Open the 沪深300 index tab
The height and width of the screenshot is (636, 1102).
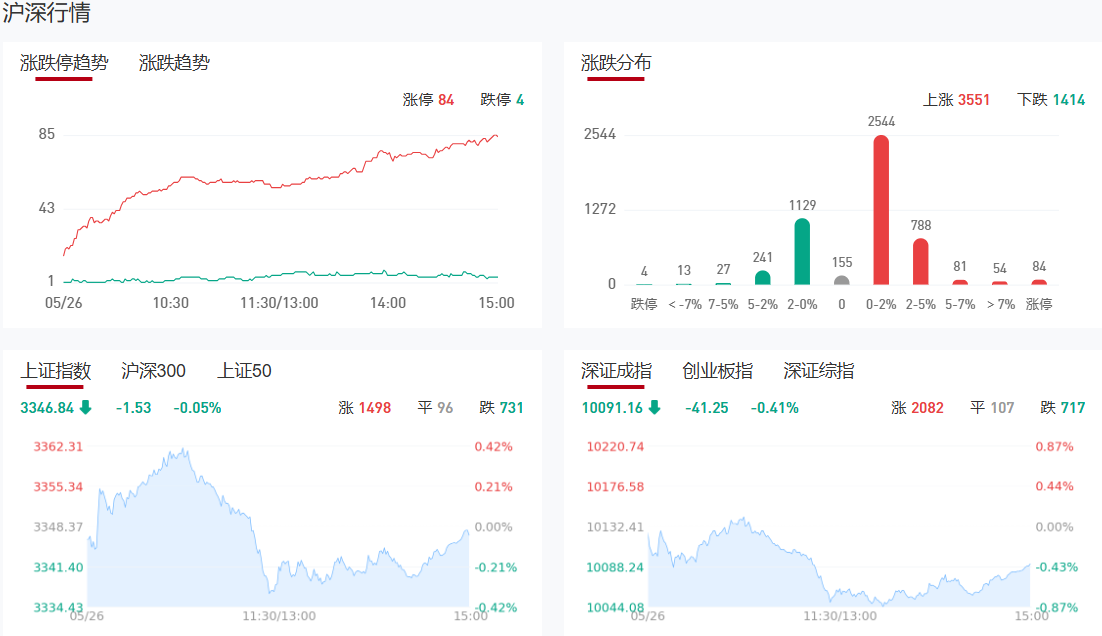153,371
